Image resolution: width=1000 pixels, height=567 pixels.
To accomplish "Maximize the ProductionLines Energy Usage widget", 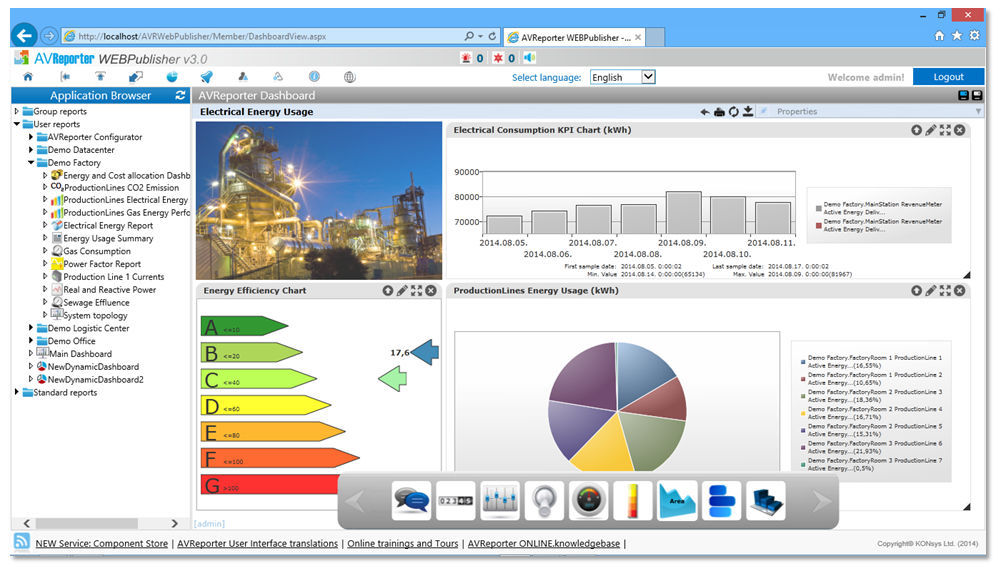I will pyautogui.click(x=945, y=291).
